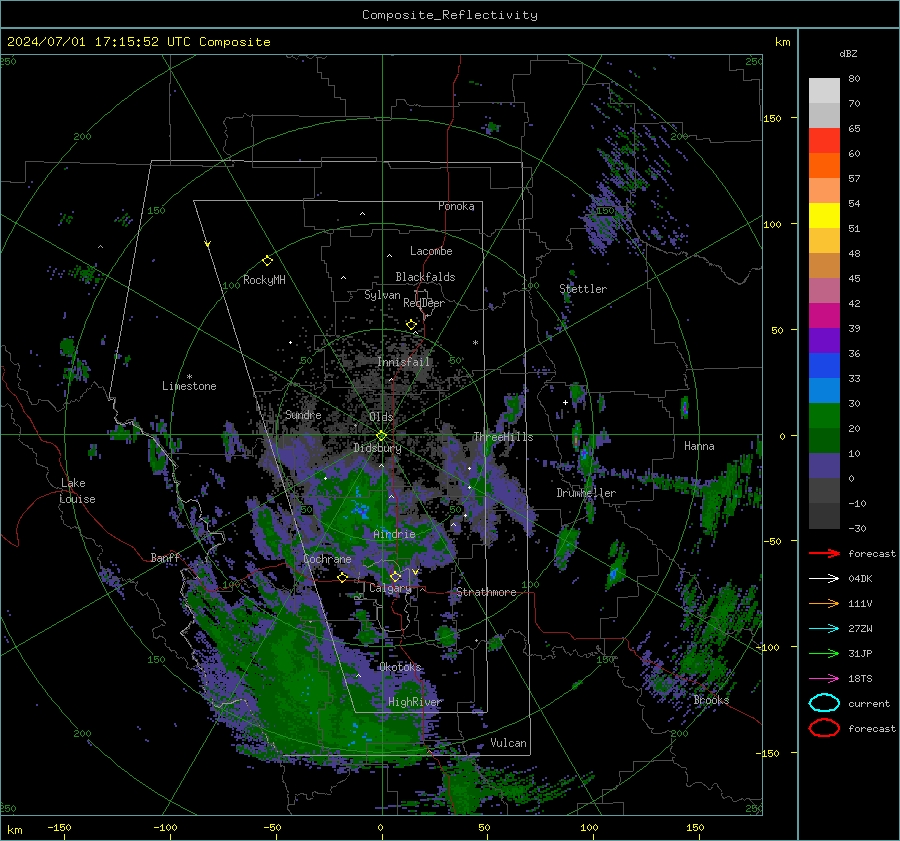Click the 18TS legend text
Screen dimensions: 900x841
tap(860, 679)
